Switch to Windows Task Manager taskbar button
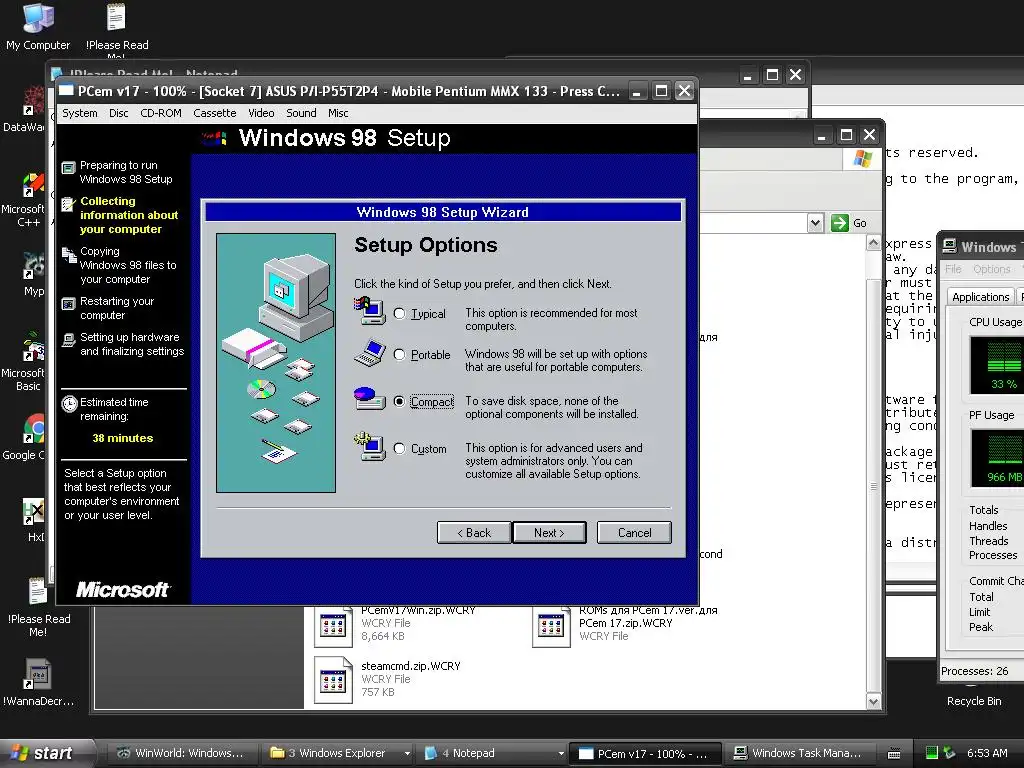This screenshot has height=768, width=1024. [x=799, y=753]
